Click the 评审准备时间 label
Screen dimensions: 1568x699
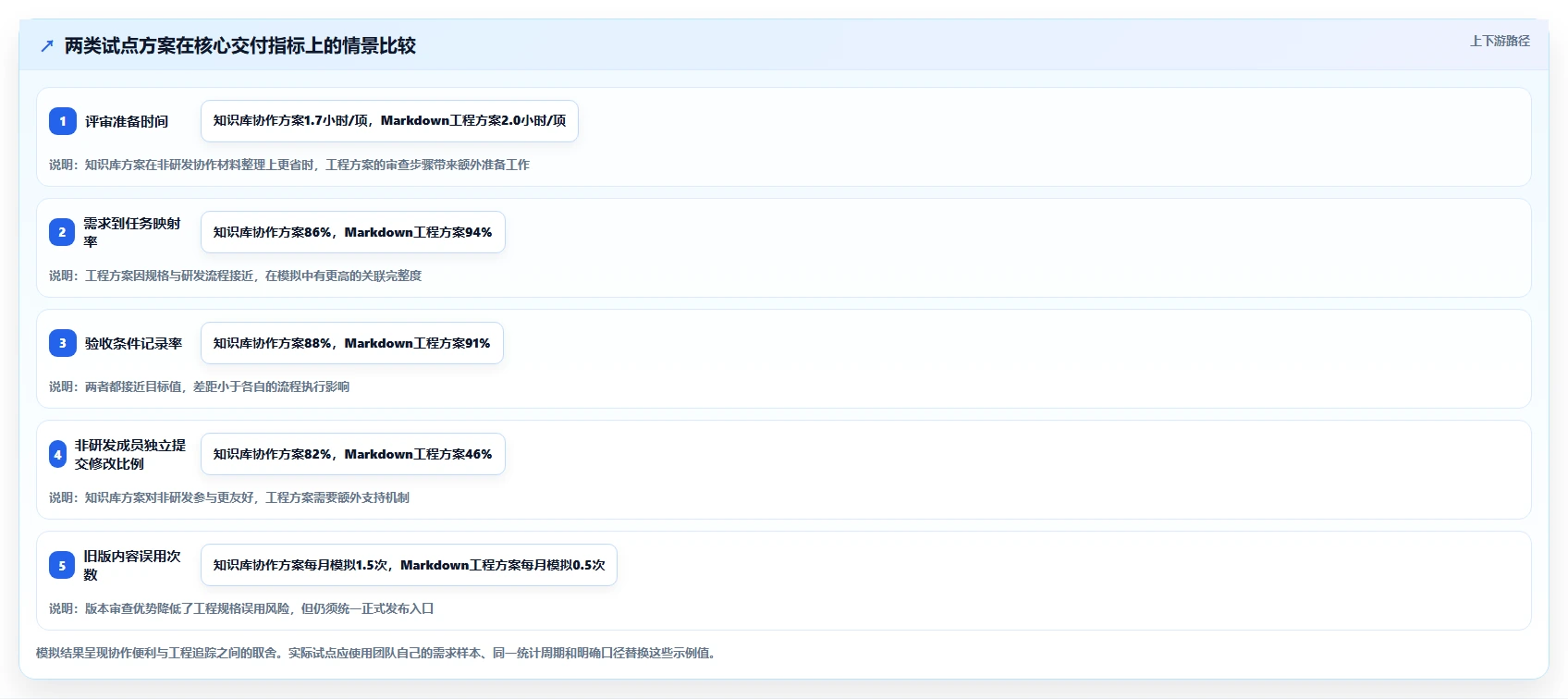127,121
